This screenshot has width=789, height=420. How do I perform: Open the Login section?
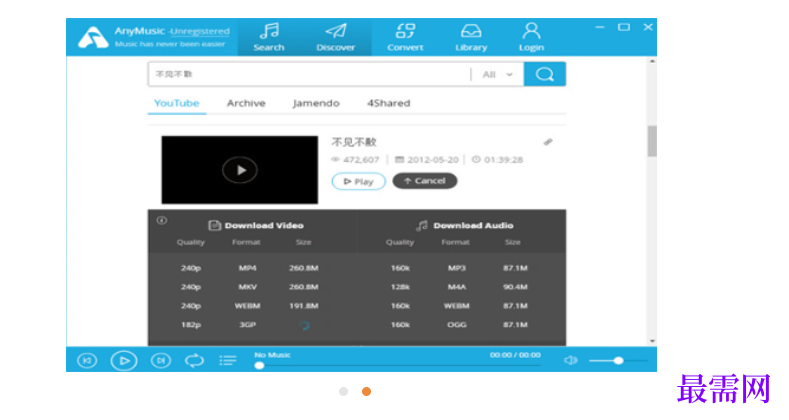(x=531, y=37)
